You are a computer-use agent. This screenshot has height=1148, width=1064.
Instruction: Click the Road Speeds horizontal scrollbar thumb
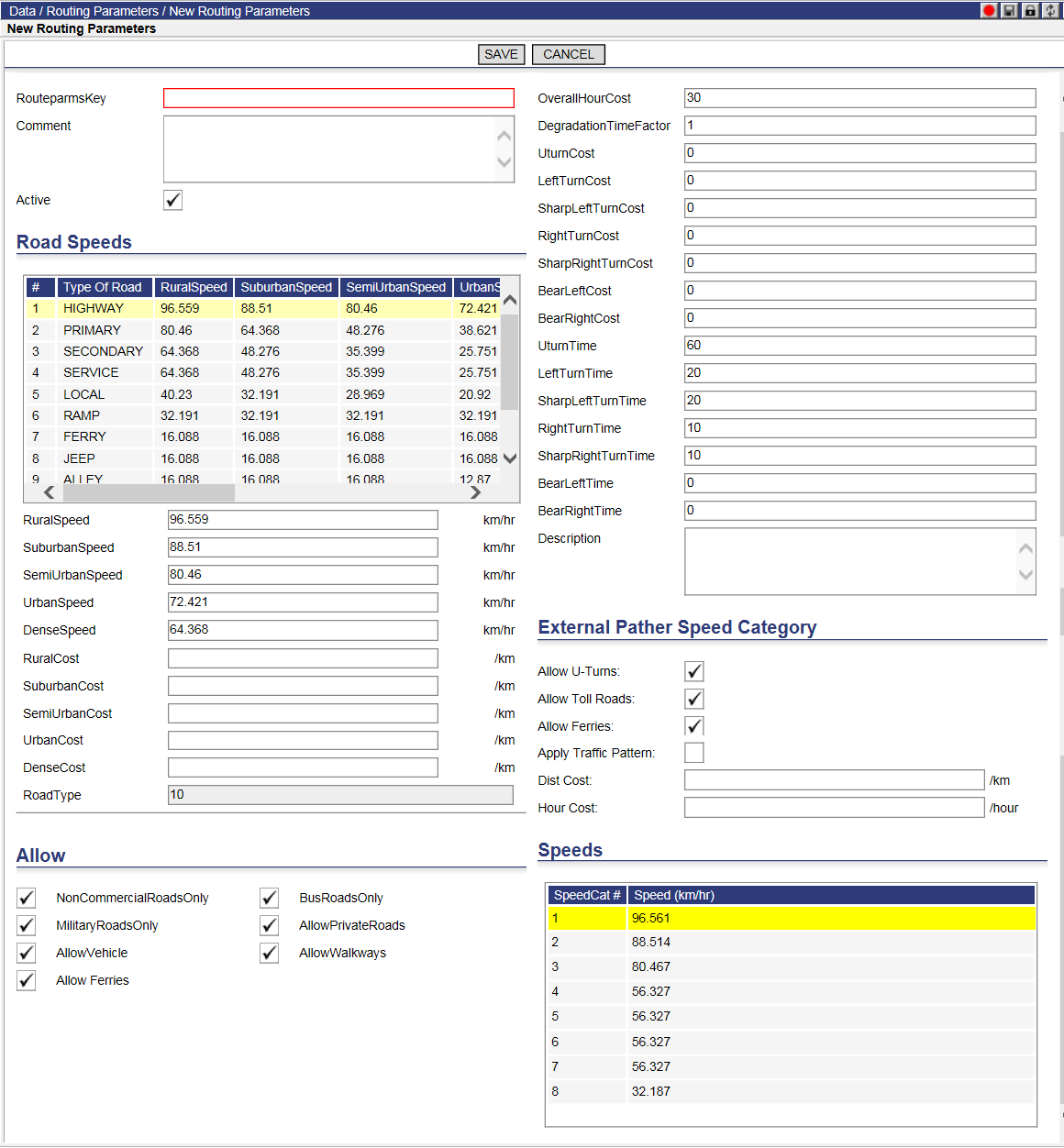point(149,492)
